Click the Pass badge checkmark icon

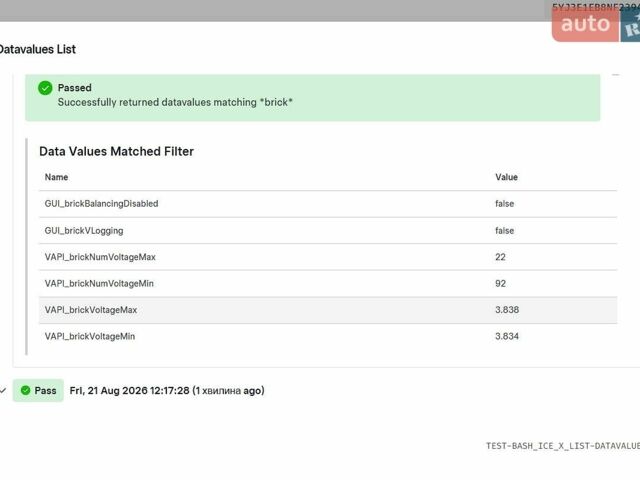tap(25, 390)
